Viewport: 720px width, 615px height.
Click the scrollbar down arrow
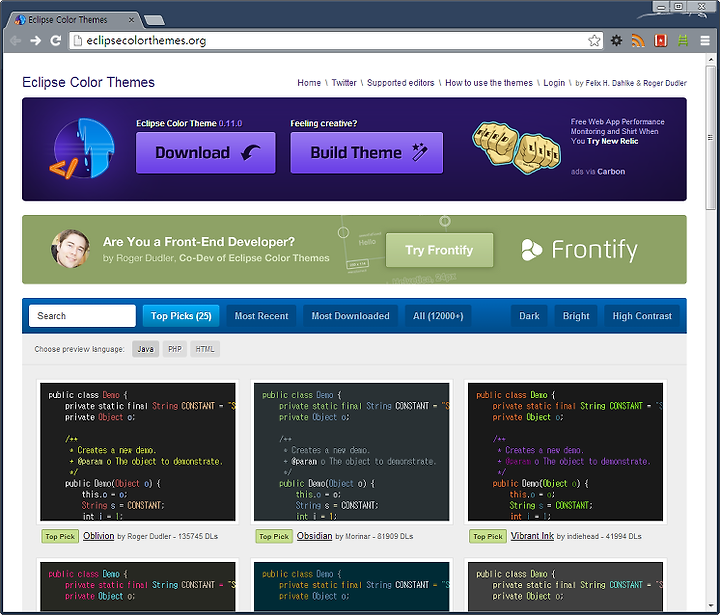pos(711,606)
